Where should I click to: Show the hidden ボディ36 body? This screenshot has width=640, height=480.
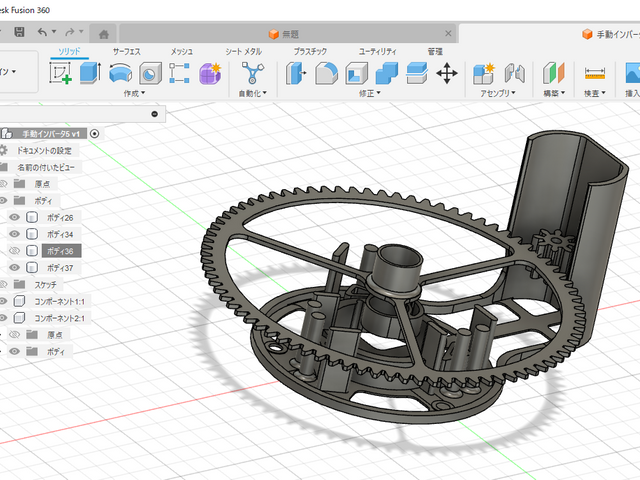(x=15, y=251)
